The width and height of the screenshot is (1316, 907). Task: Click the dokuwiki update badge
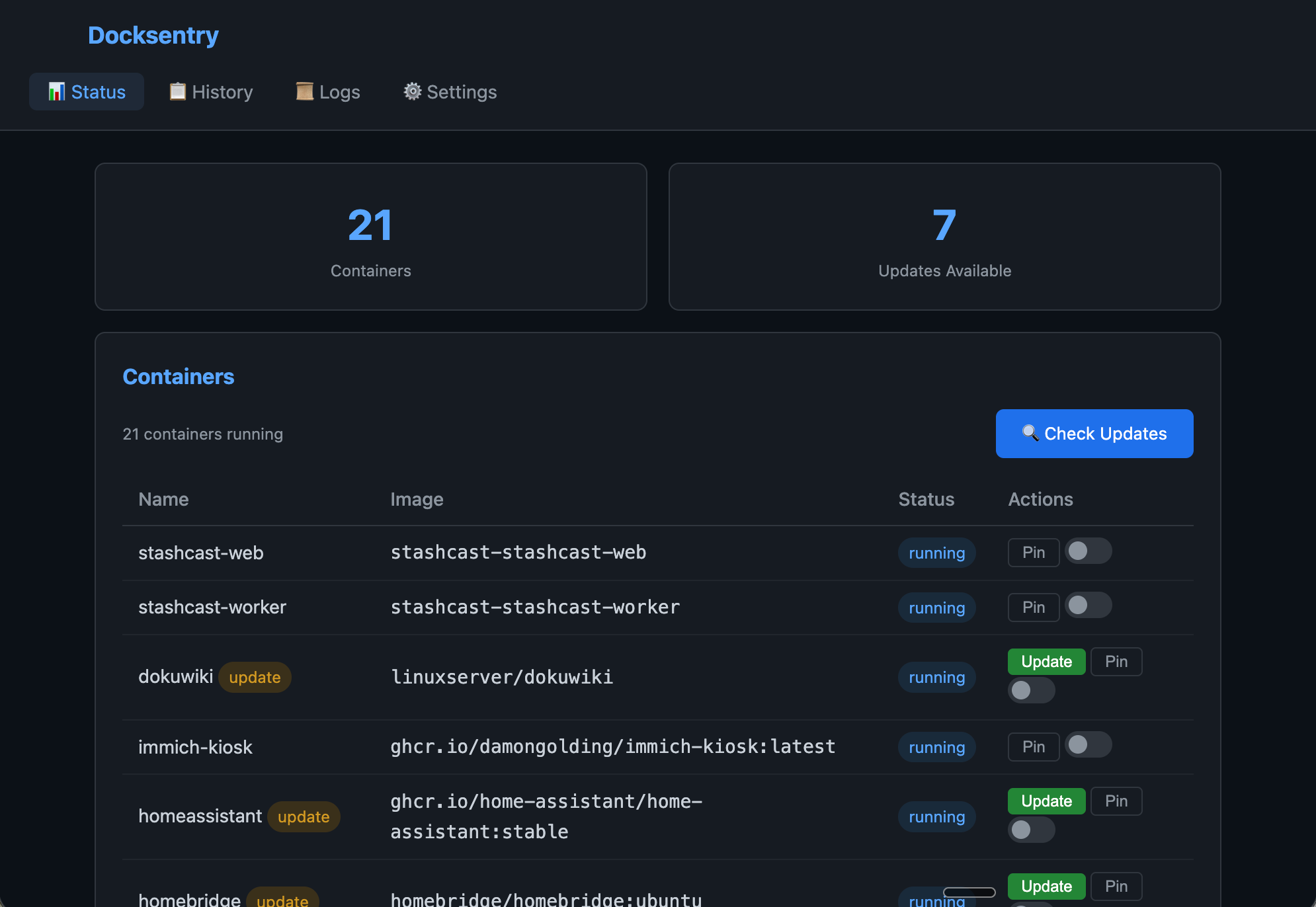coord(255,678)
